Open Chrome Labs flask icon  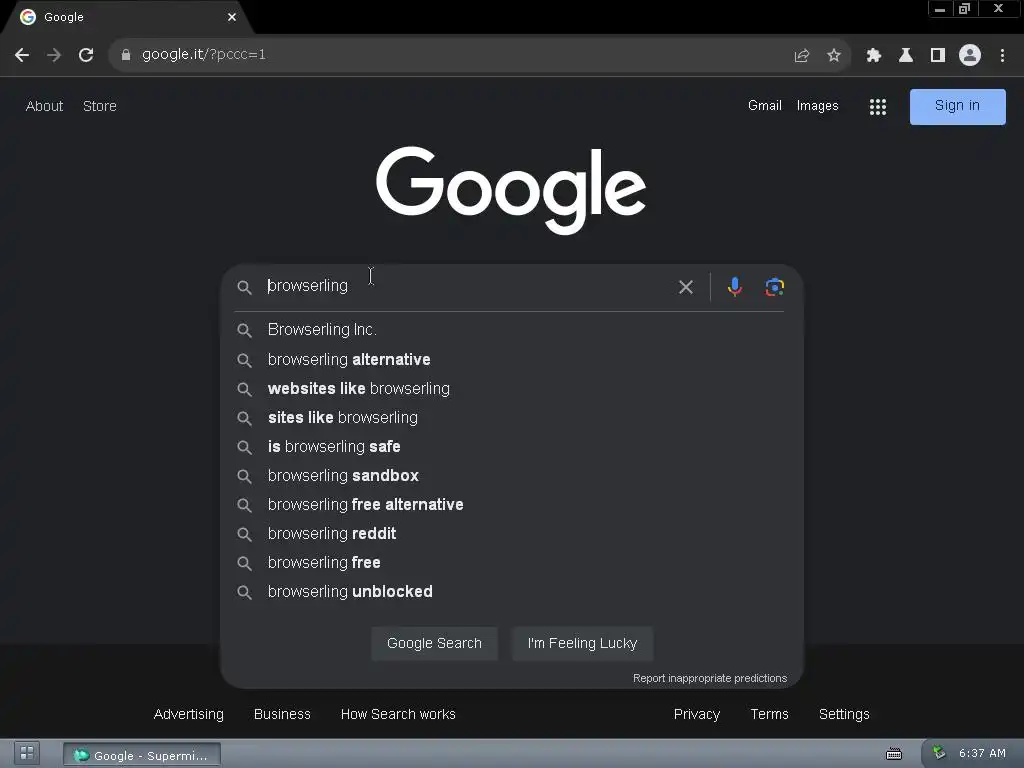[x=906, y=56]
